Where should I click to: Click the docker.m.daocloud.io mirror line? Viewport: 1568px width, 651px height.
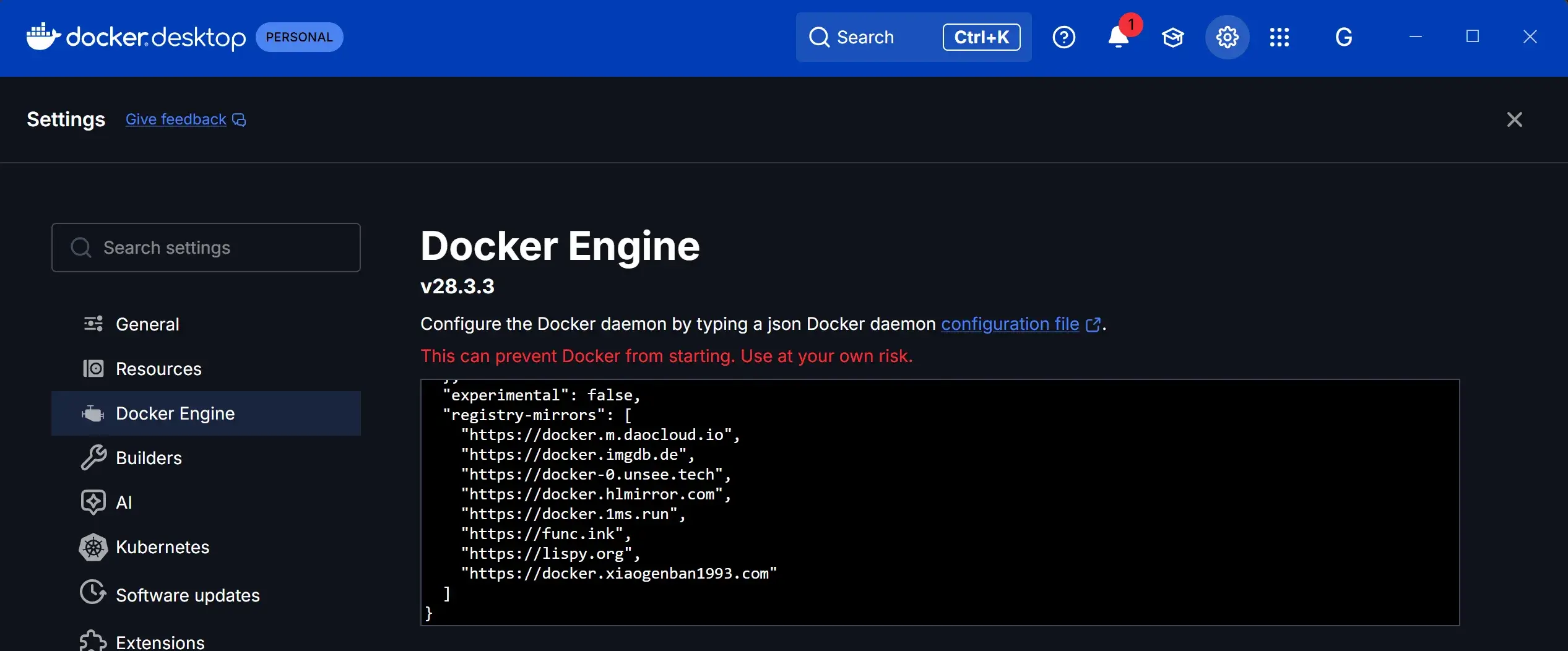coord(600,434)
